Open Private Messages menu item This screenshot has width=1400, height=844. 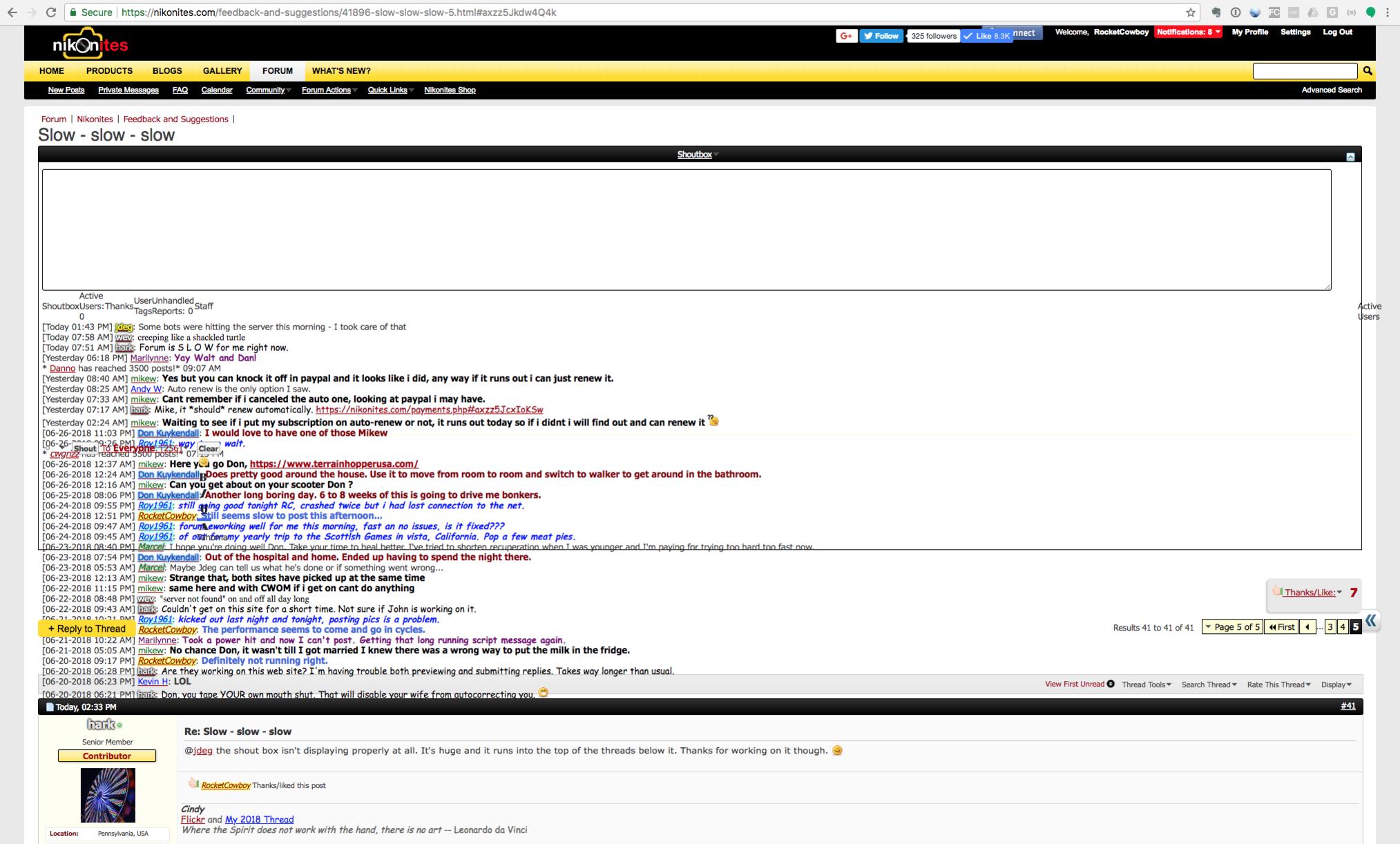point(128,90)
